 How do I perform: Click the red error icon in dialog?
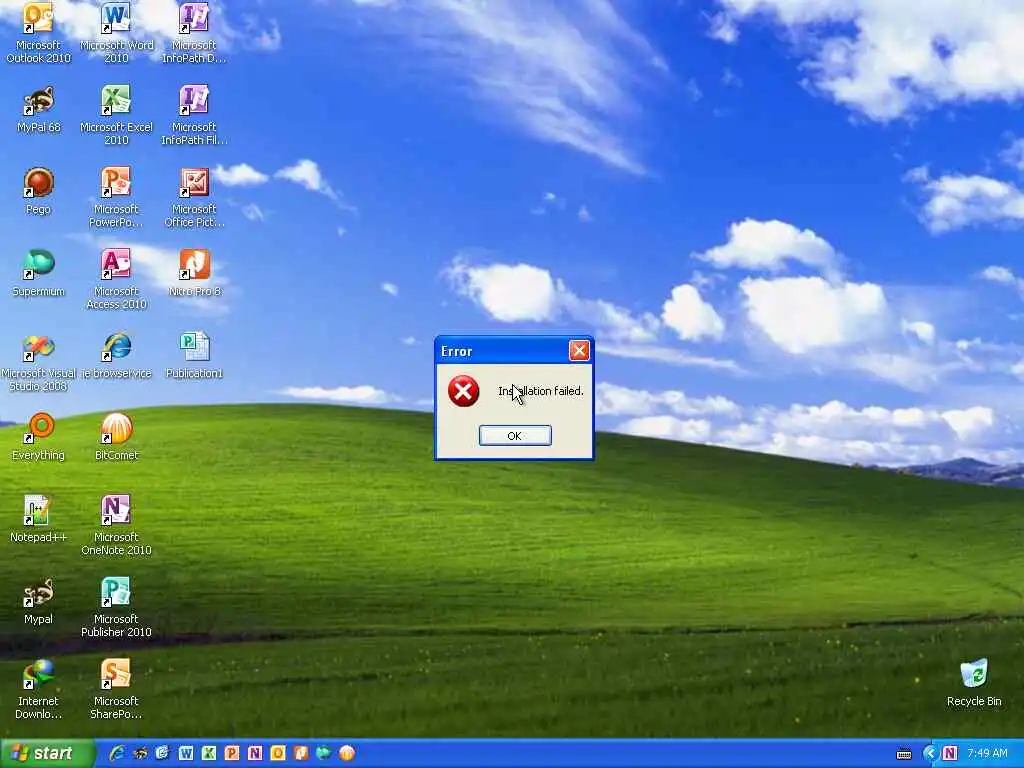463,391
